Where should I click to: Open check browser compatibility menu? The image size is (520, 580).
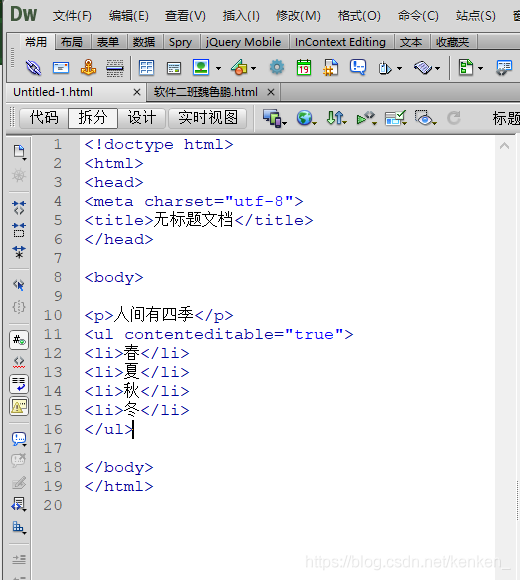pyautogui.click(x=395, y=118)
